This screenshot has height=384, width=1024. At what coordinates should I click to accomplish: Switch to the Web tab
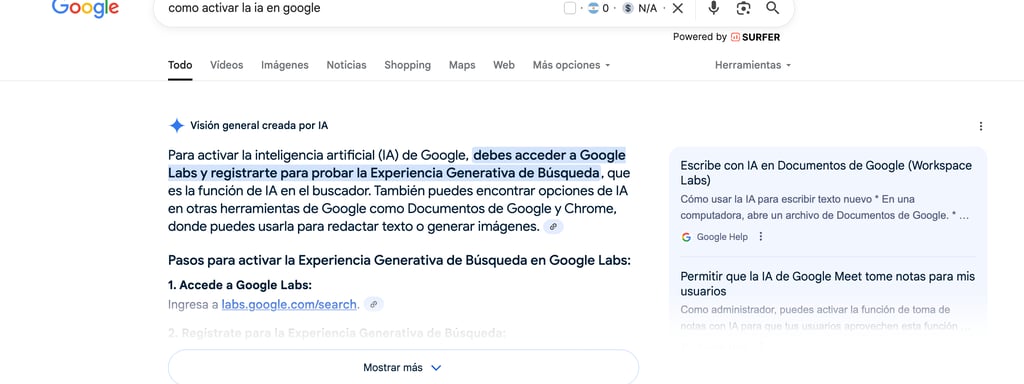[x=504, y=65]
